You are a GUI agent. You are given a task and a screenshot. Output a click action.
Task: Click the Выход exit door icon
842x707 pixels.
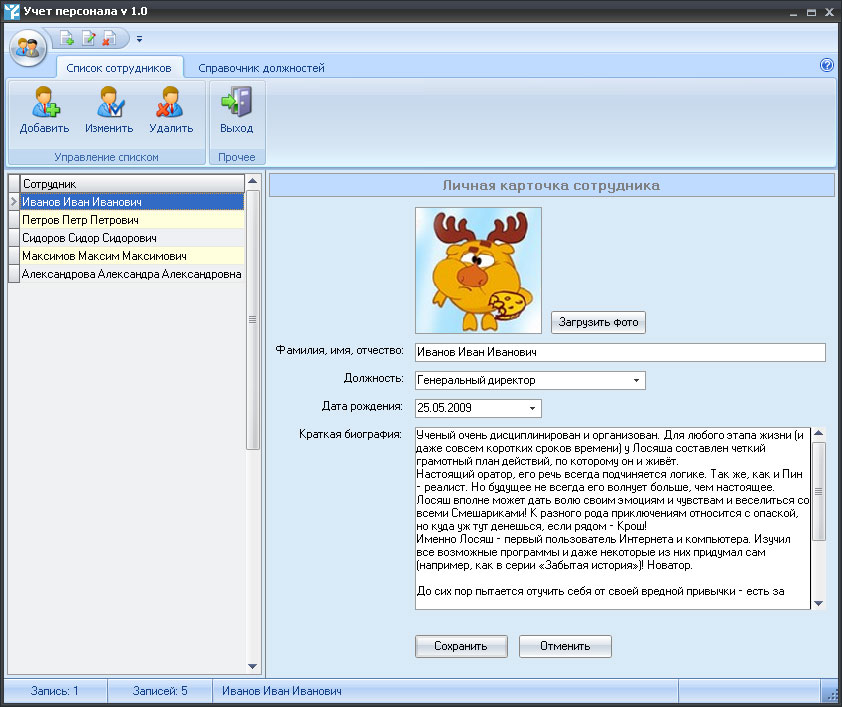(x=236, y=105)
